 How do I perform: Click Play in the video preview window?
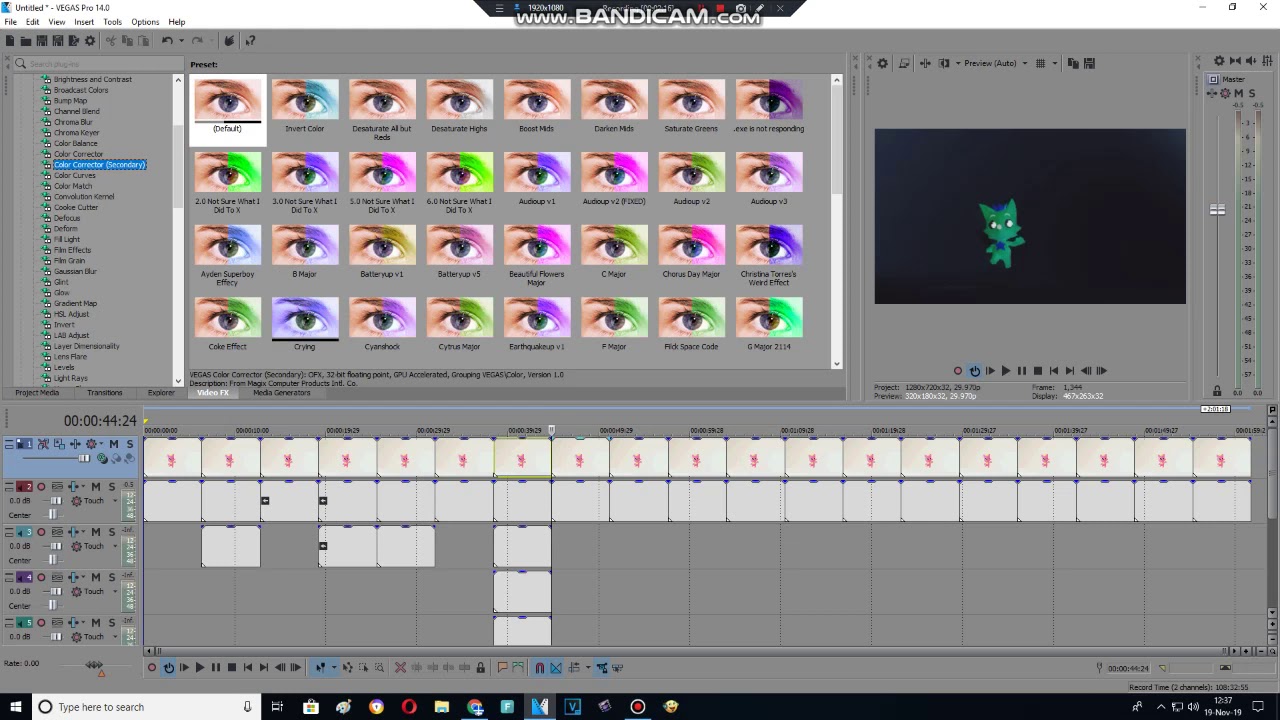1005,371
